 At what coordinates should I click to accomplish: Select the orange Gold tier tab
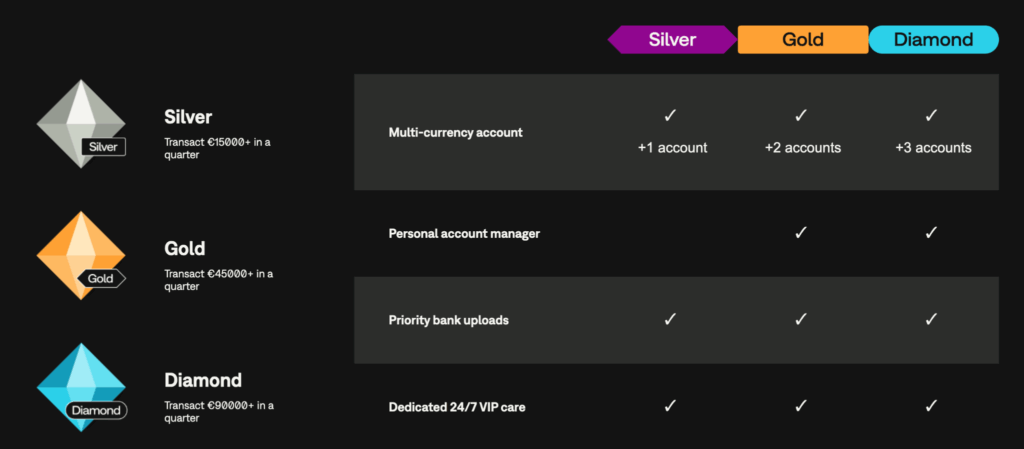tap(803, 39)
